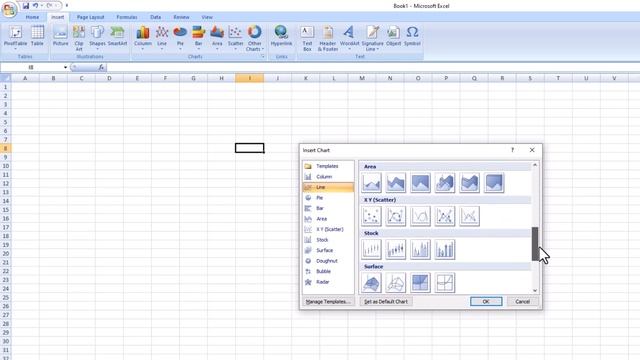Select column D header

point(109,78)
